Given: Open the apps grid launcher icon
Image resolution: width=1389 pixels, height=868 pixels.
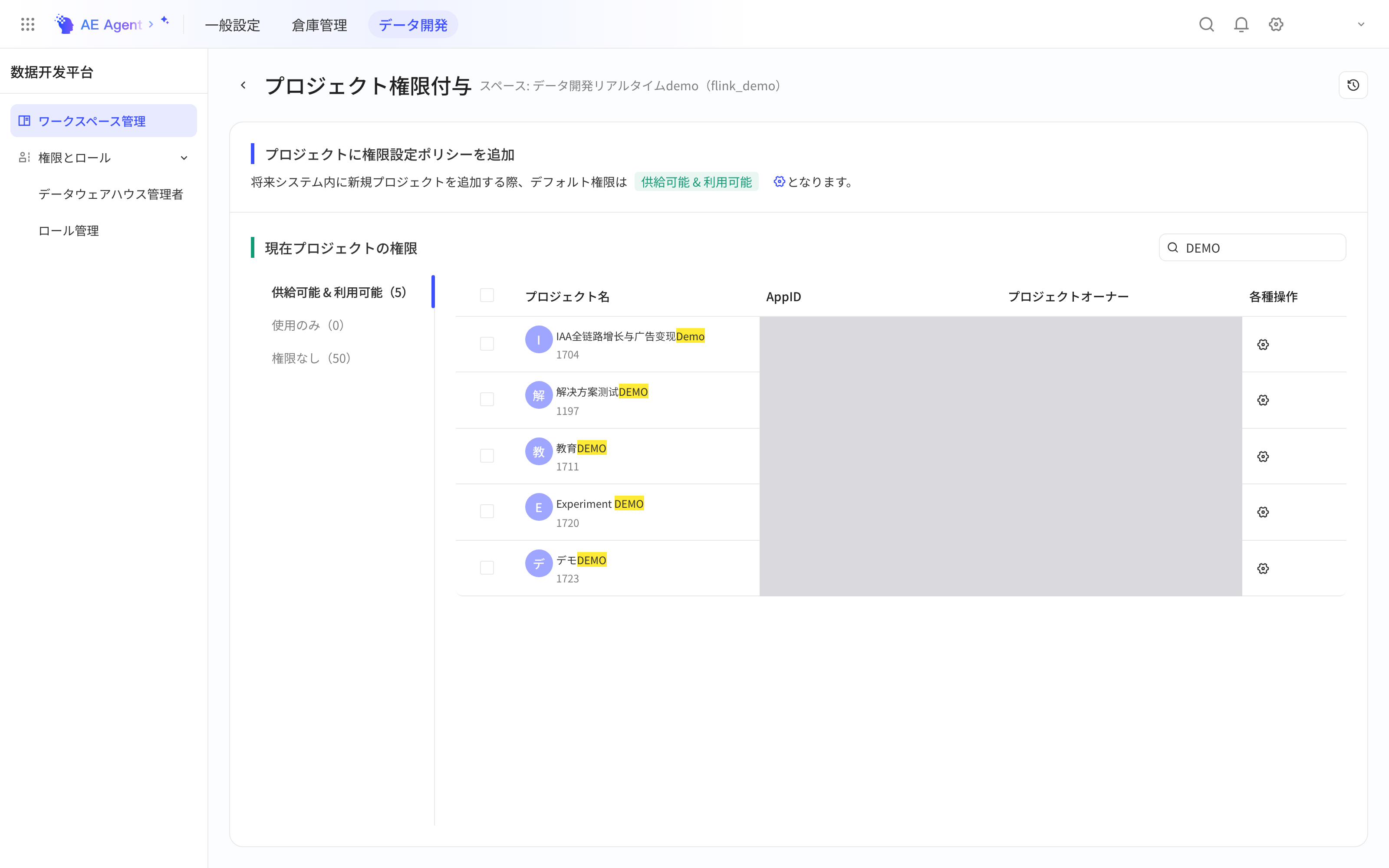Looking at the screenshot, I should pos(27,24).
